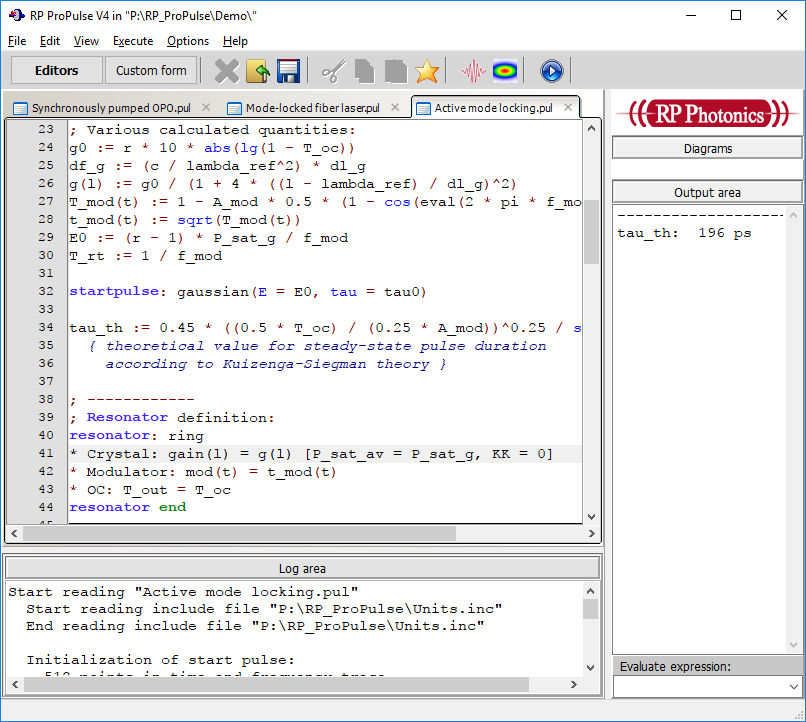Click into the Evaluate expression input field
Image resolution: width=806 pixels, height=722 pixels.
pos(700,687)
